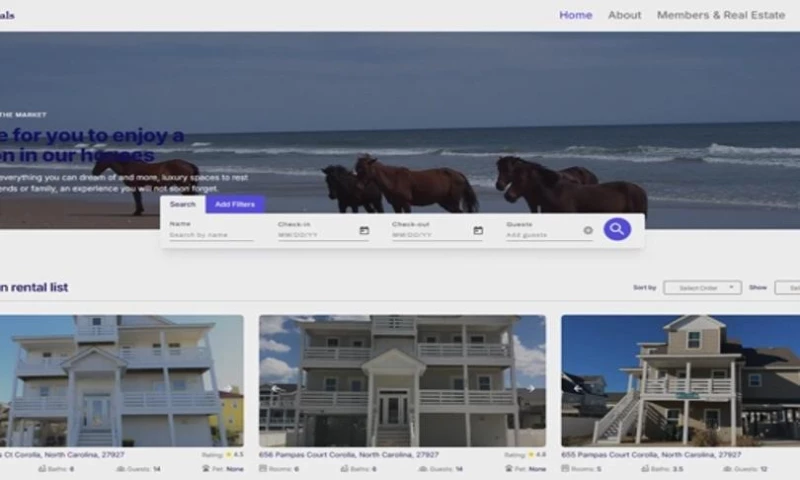Click the 'Show' label
The image size is (800, 480).
coord(758,288)
